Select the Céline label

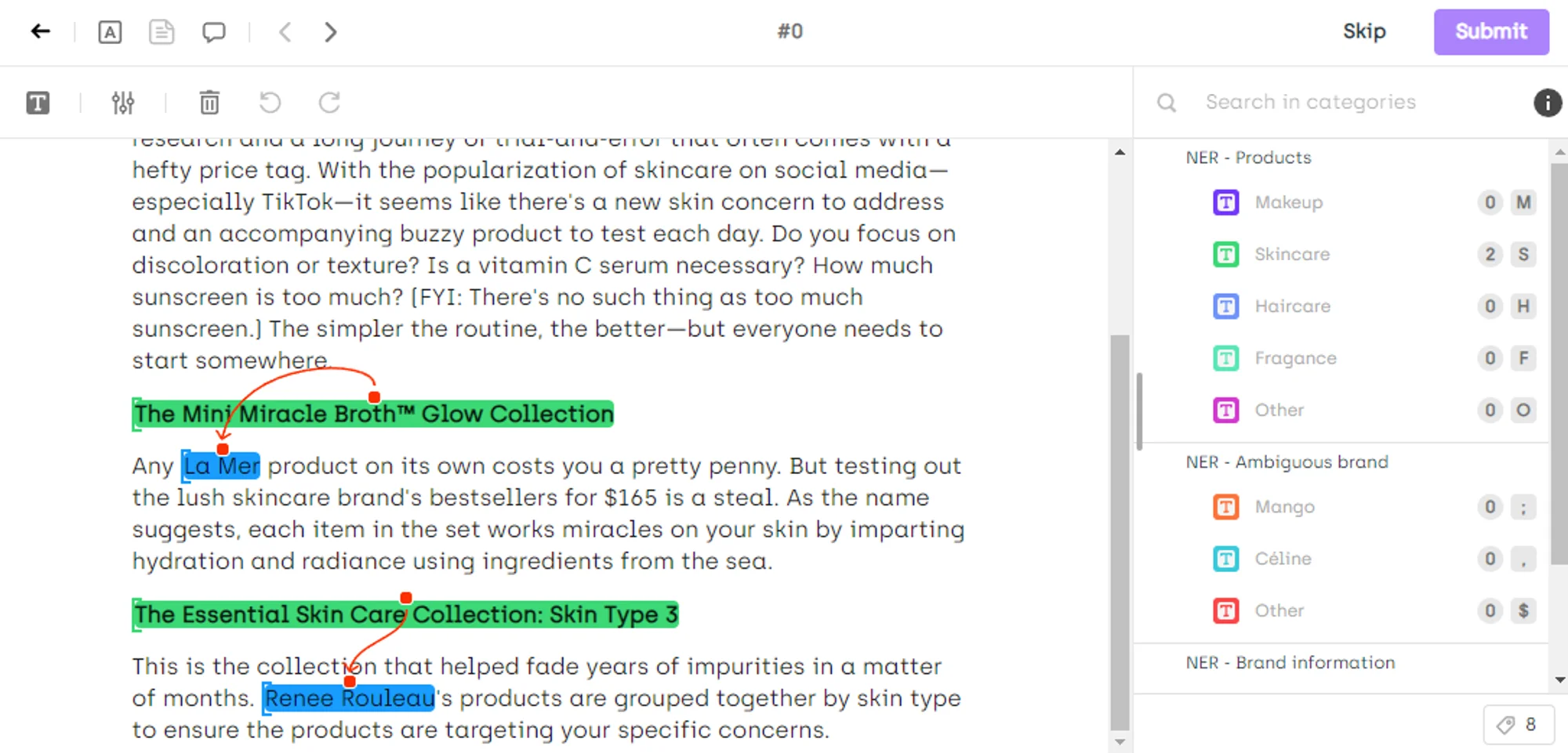(1283, 559)
